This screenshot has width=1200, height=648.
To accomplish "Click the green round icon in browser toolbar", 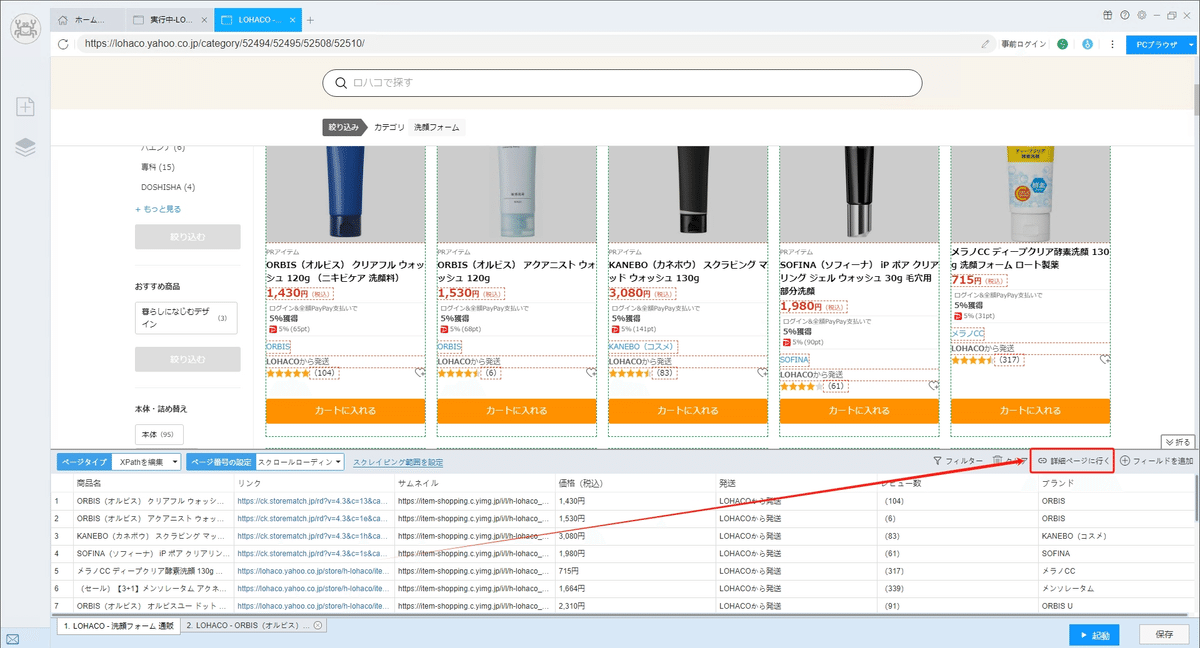I will (1063, 44).
